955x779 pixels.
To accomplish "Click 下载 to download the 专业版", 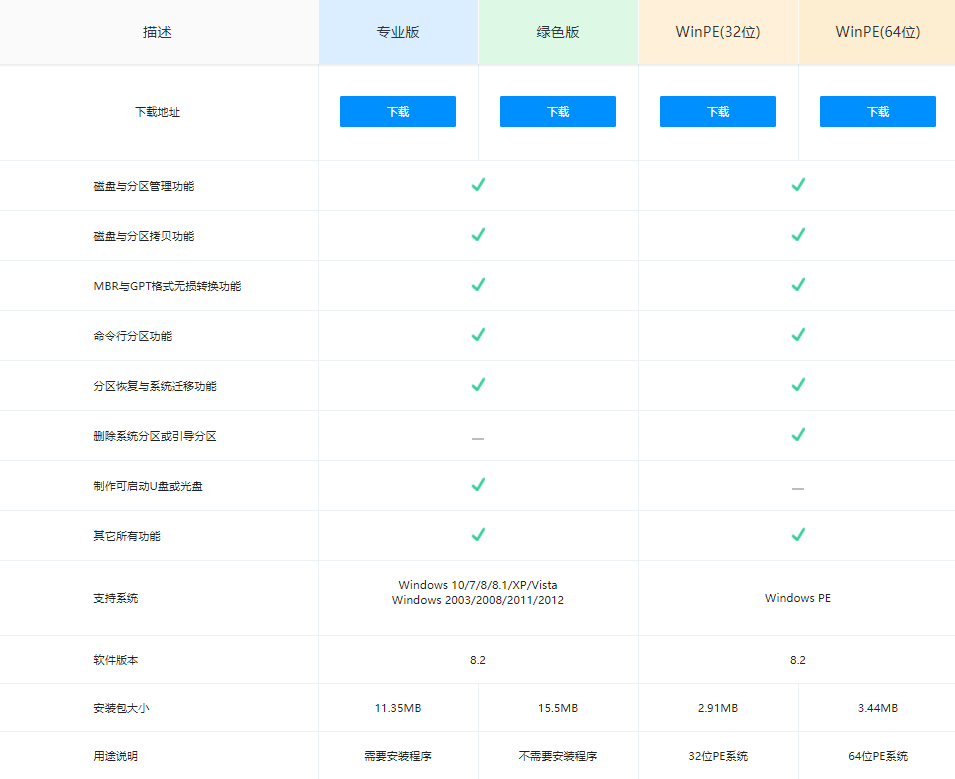I will pyautogui.click(x=397, y=111).
